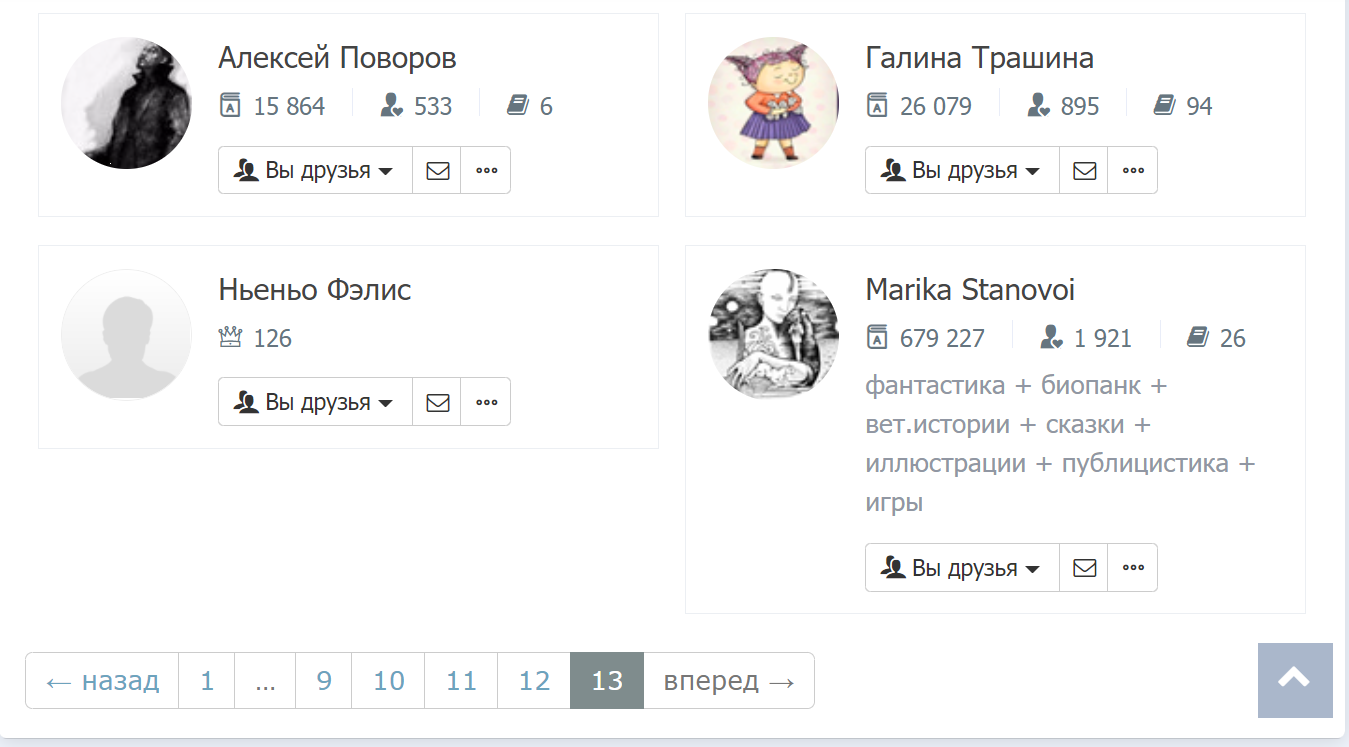Click the avatar of Алексей Поворов
The height and width of the screenshot is (747, 1349).
pos(126,103)
